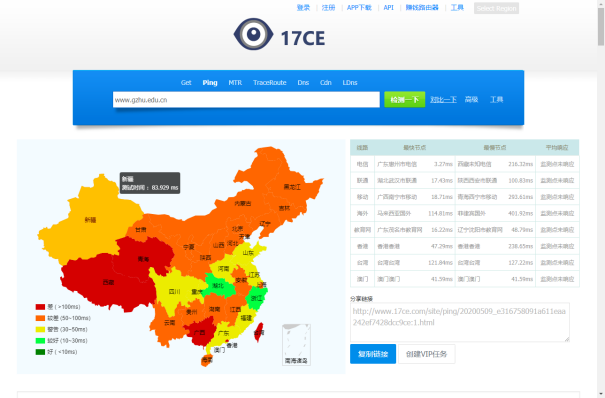Open the 登录 login link
This screenshot has height=398, width=605.
(303, 8)
